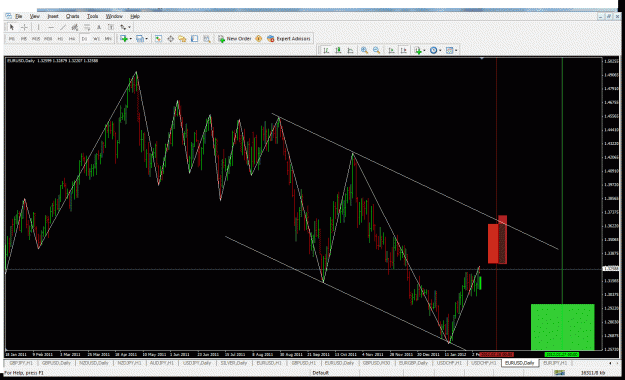Click the Arrows drawing tool icon
The width and height of the screenshot is (625, 380).
click(123, 28)
